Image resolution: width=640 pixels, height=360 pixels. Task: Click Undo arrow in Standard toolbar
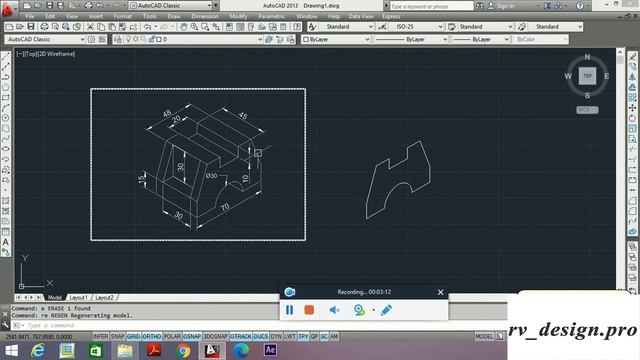tap(147, 27)
